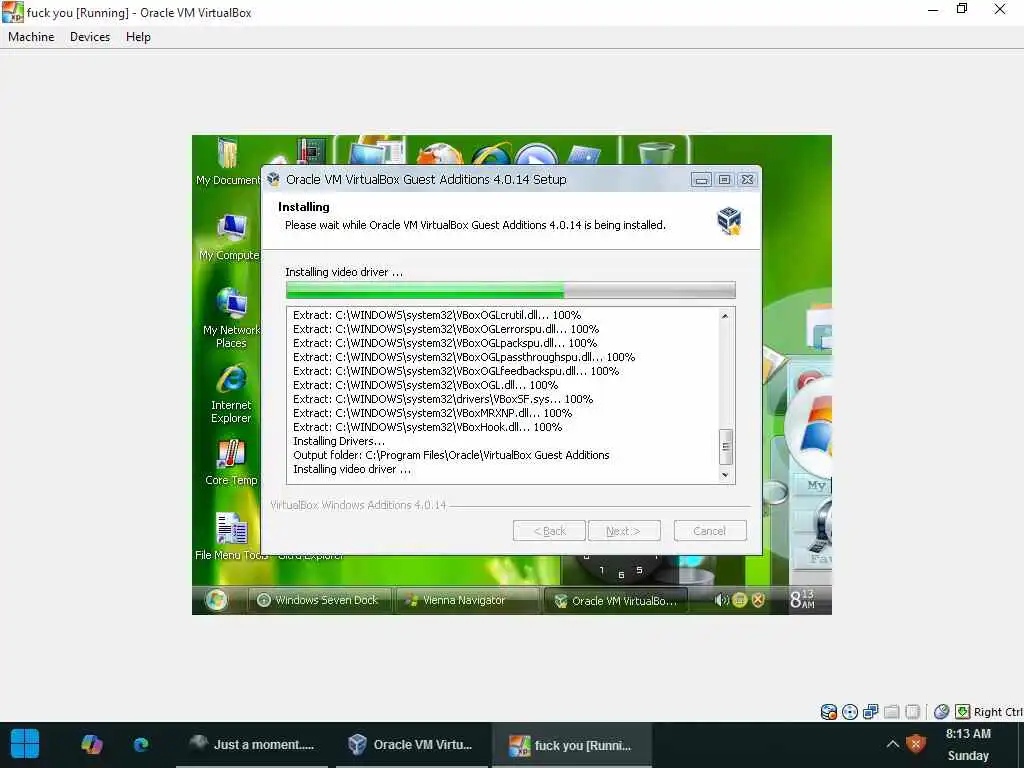Click the Next button in setup
The width and height of the screenshot is (1024, 768).
624,531
